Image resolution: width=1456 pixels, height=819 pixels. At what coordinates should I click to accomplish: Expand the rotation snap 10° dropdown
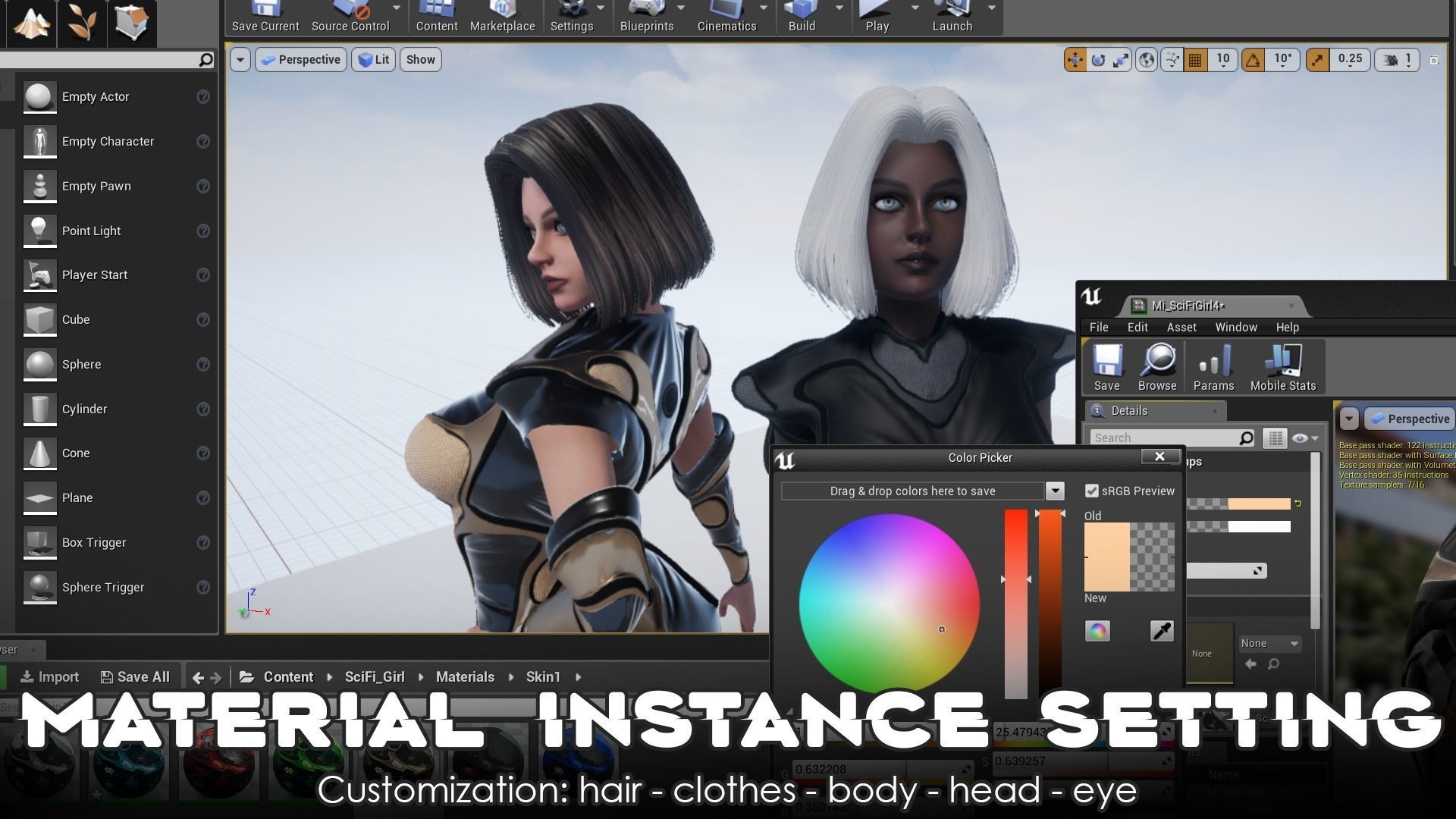[1282, 60]
